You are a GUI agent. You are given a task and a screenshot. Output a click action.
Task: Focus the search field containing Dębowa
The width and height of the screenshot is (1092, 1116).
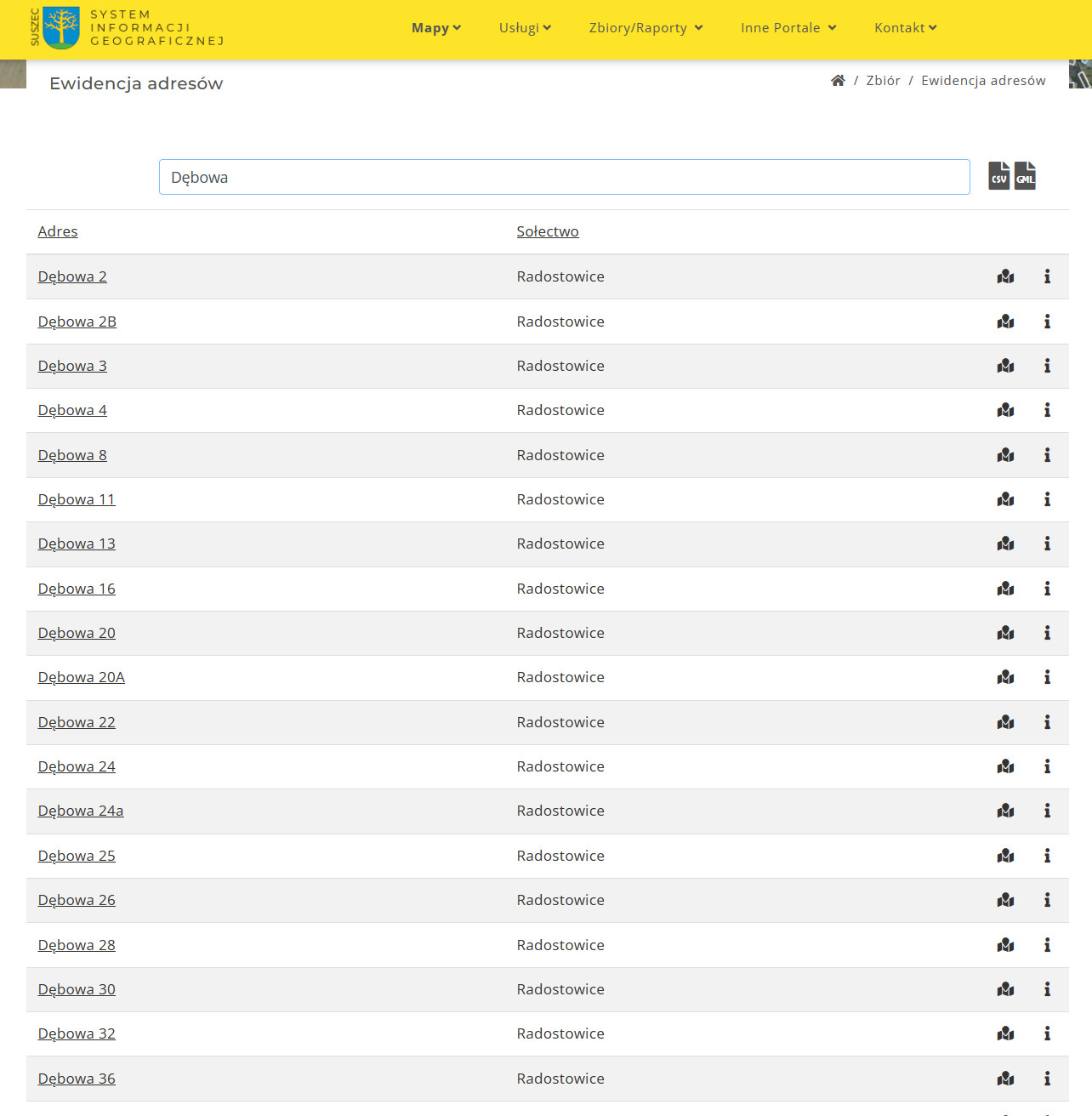pos(564,177)
